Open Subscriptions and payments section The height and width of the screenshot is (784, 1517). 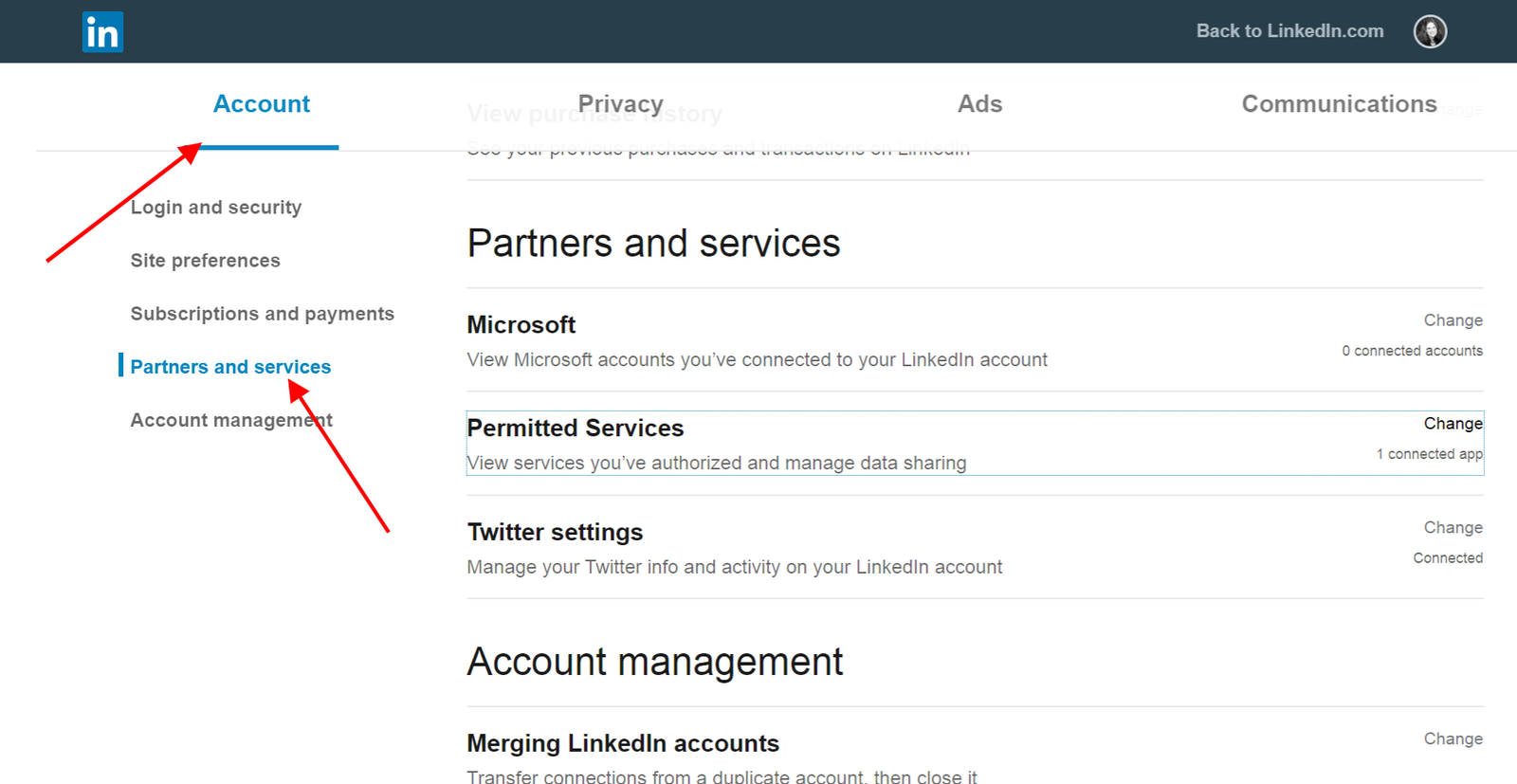click(262, 313)
